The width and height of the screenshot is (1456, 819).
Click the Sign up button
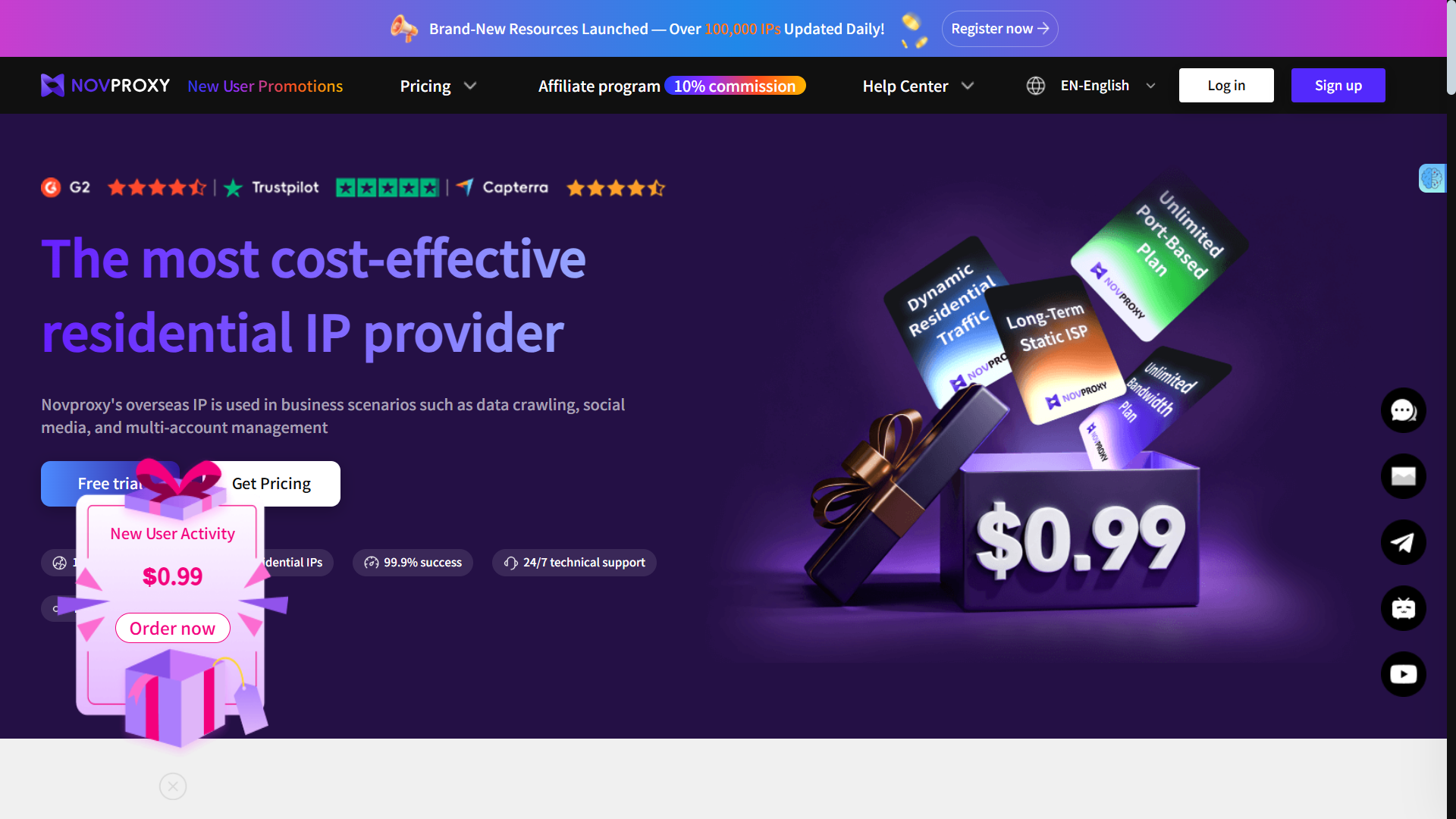[x=1338, y=85]
